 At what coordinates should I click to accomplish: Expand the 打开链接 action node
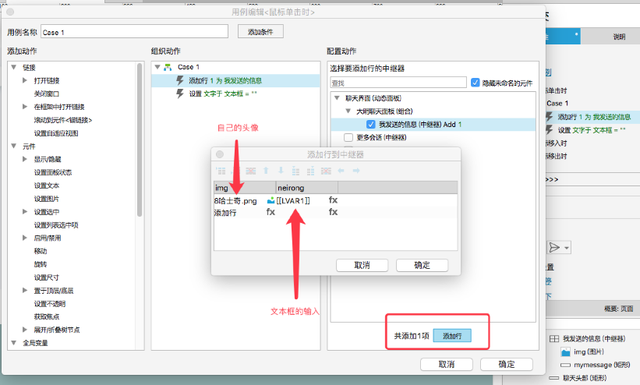(25, 80)
